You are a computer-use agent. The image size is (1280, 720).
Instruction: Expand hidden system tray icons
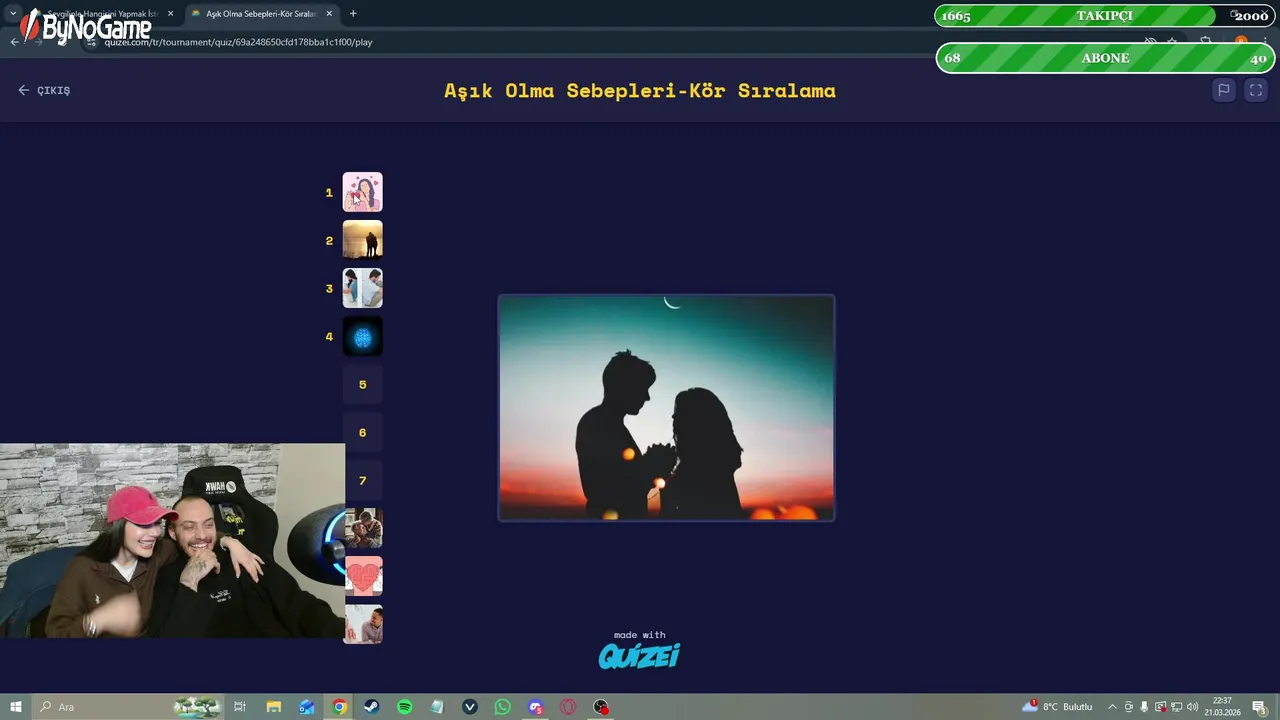(1112, 707)
